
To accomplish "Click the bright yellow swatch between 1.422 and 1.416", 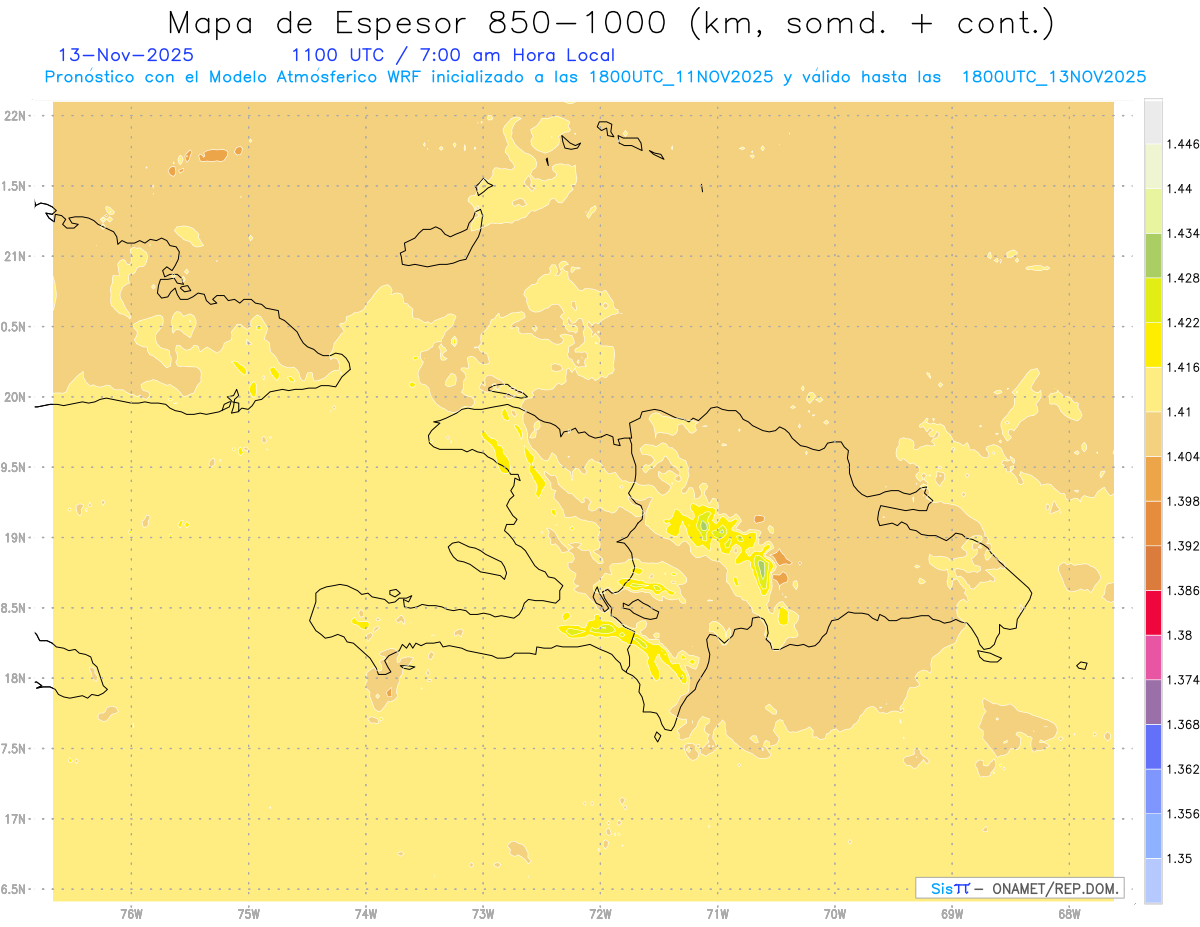I will tap(1153, 344).
